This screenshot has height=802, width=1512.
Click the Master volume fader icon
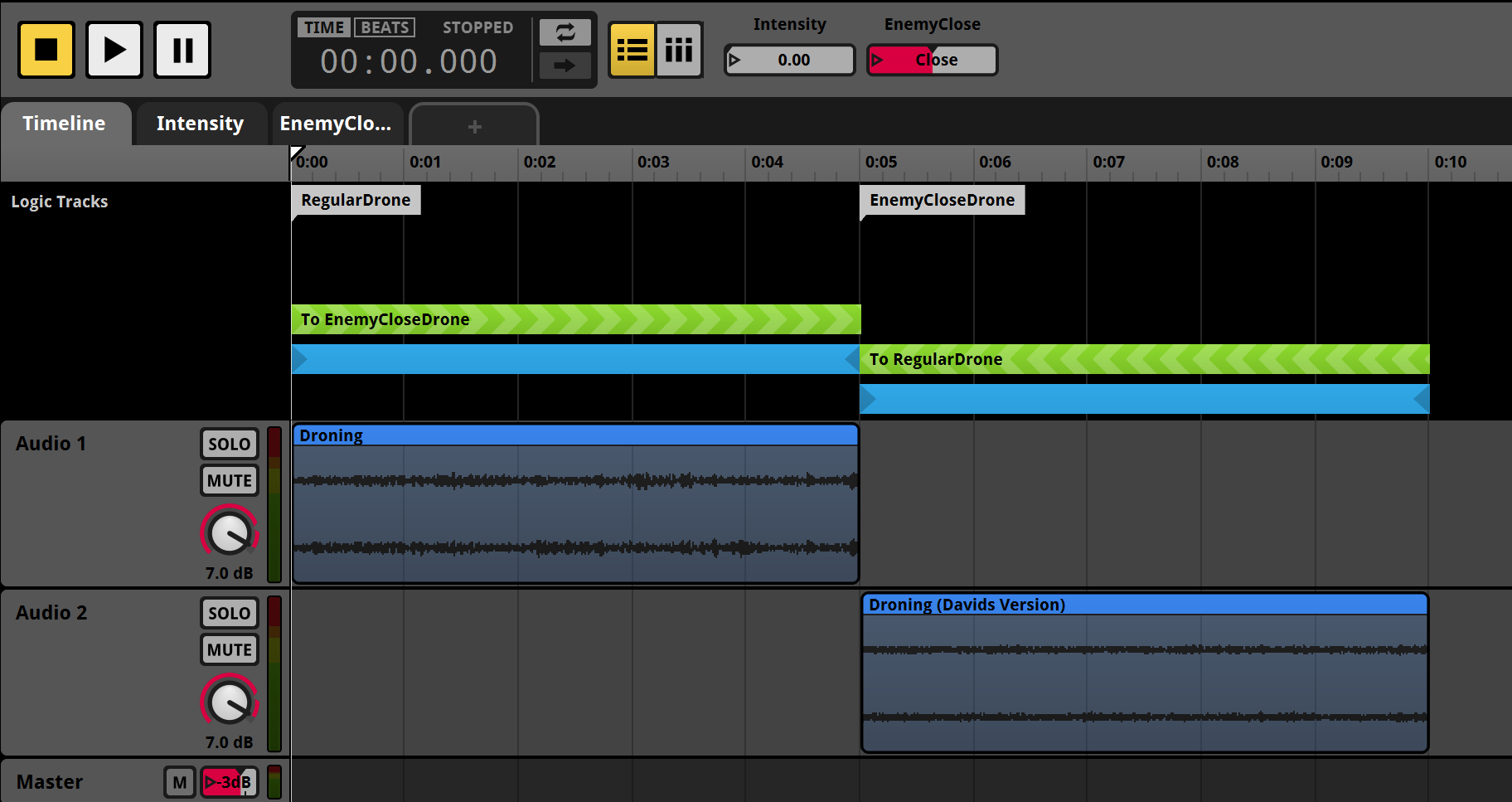[229, 782]
